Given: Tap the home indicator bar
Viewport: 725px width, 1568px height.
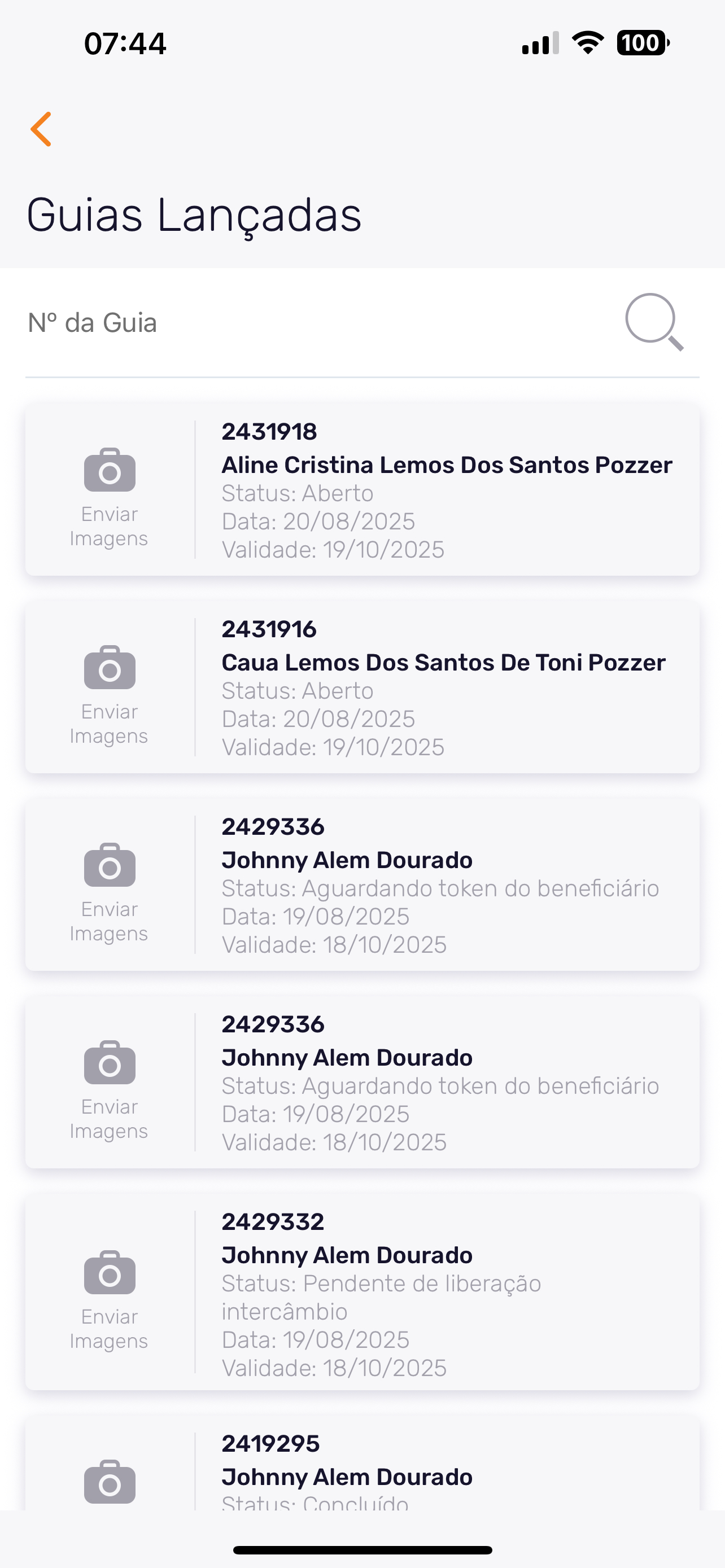Looking at the screenshot, I should point(362,1550).
